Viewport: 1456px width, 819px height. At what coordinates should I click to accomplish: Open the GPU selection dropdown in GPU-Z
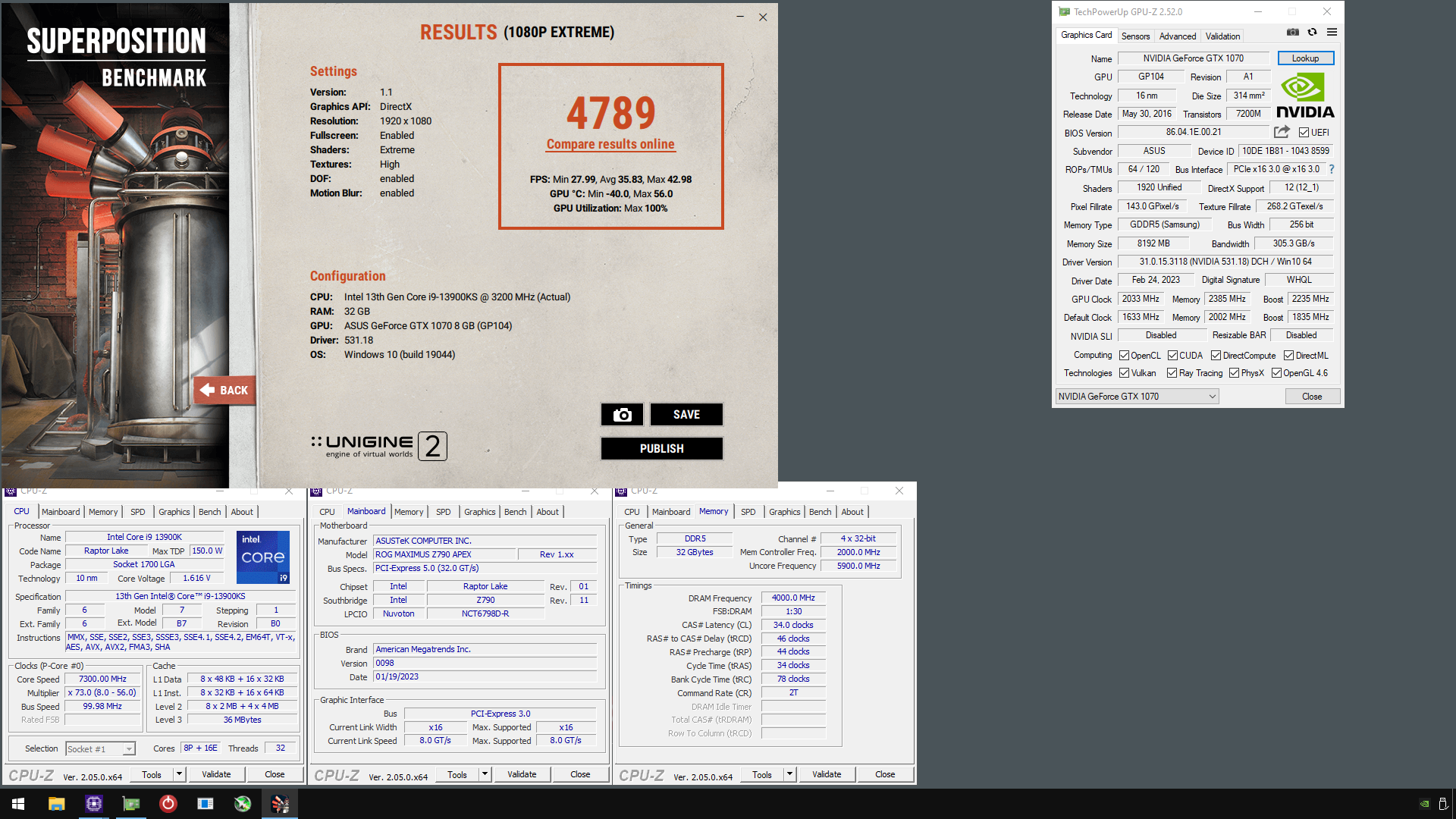click(x=1137, y=397)
